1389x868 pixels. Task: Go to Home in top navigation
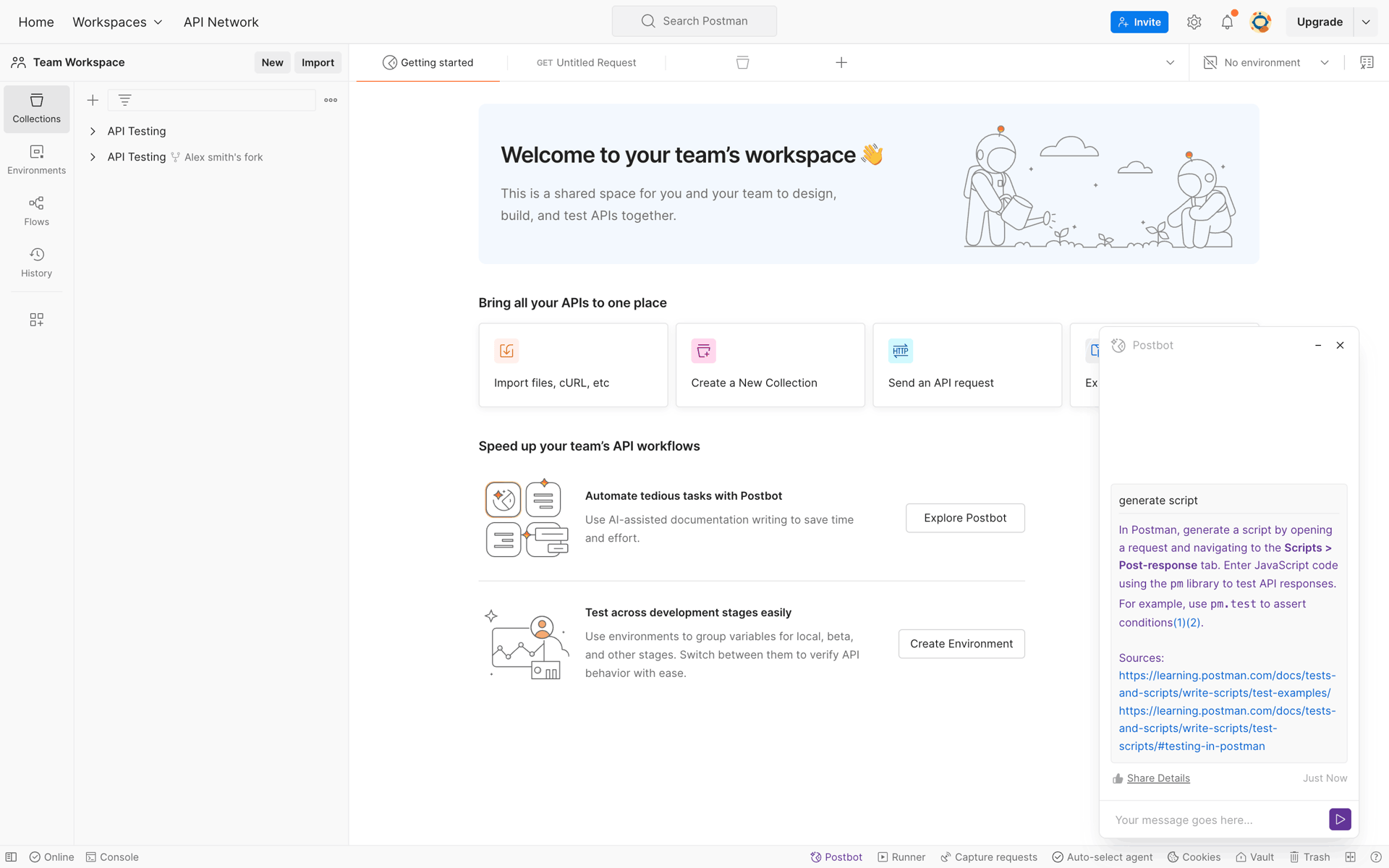coord(36,22)
